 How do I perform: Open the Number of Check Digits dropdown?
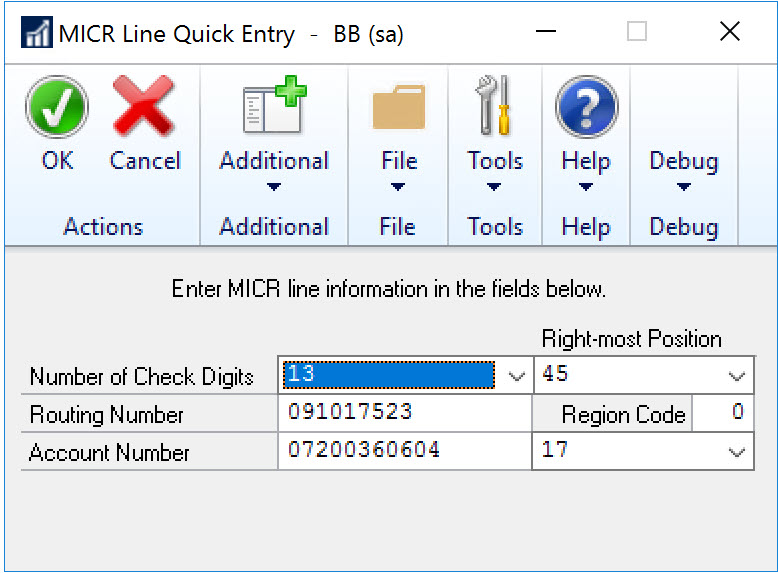point(517,376)
